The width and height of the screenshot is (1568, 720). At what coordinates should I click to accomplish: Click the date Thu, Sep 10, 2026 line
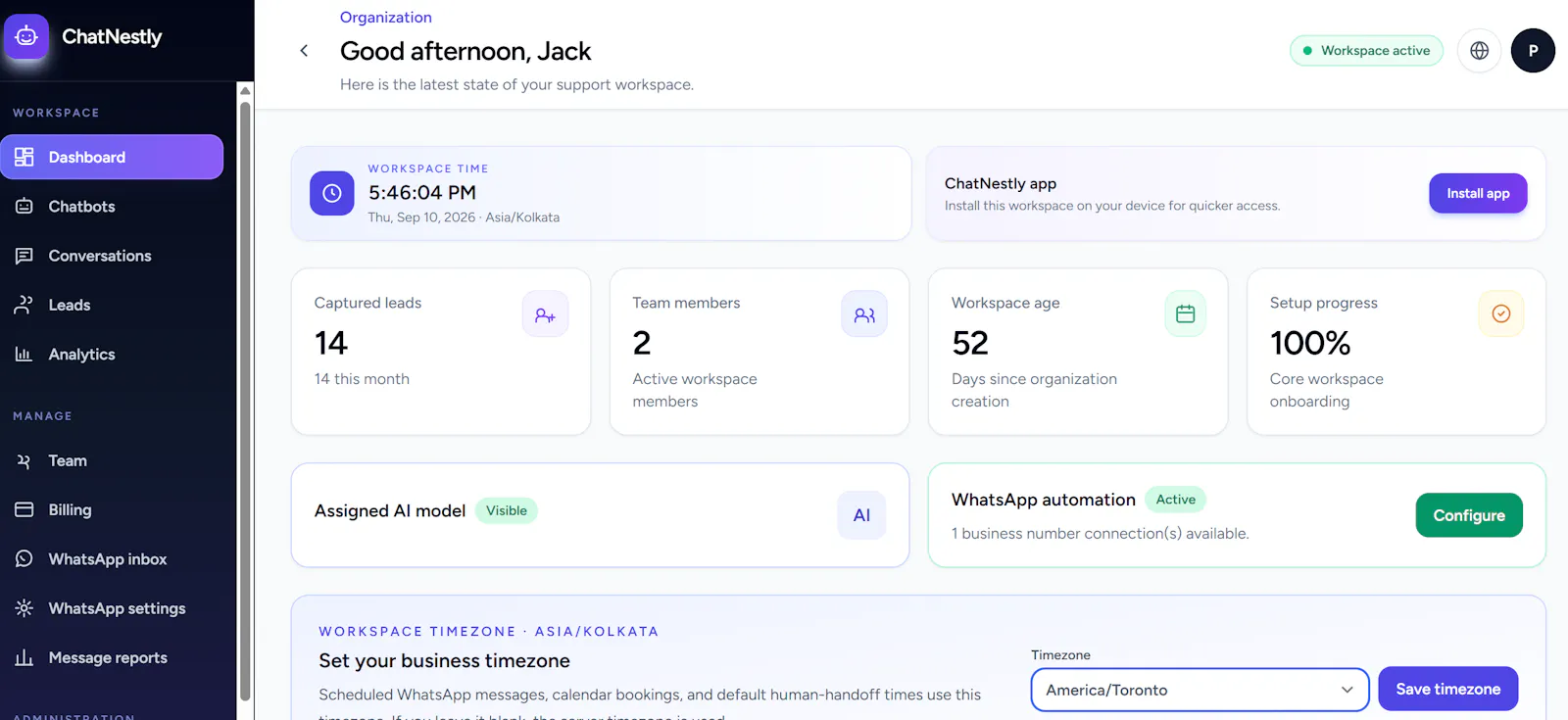pyautogui.click(x=464, y=217)
